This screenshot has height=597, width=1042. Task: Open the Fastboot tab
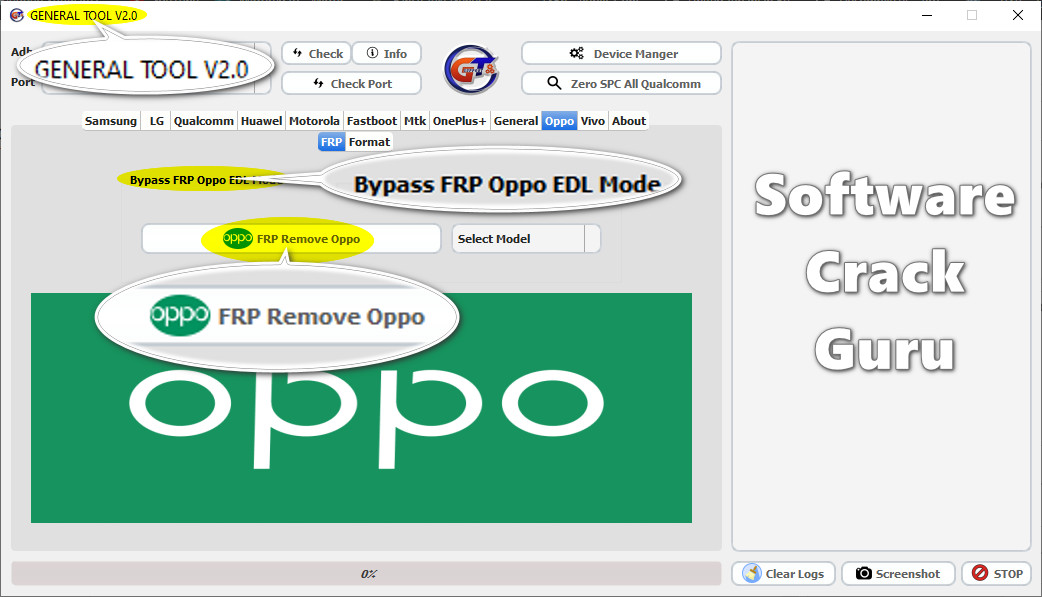371,121
